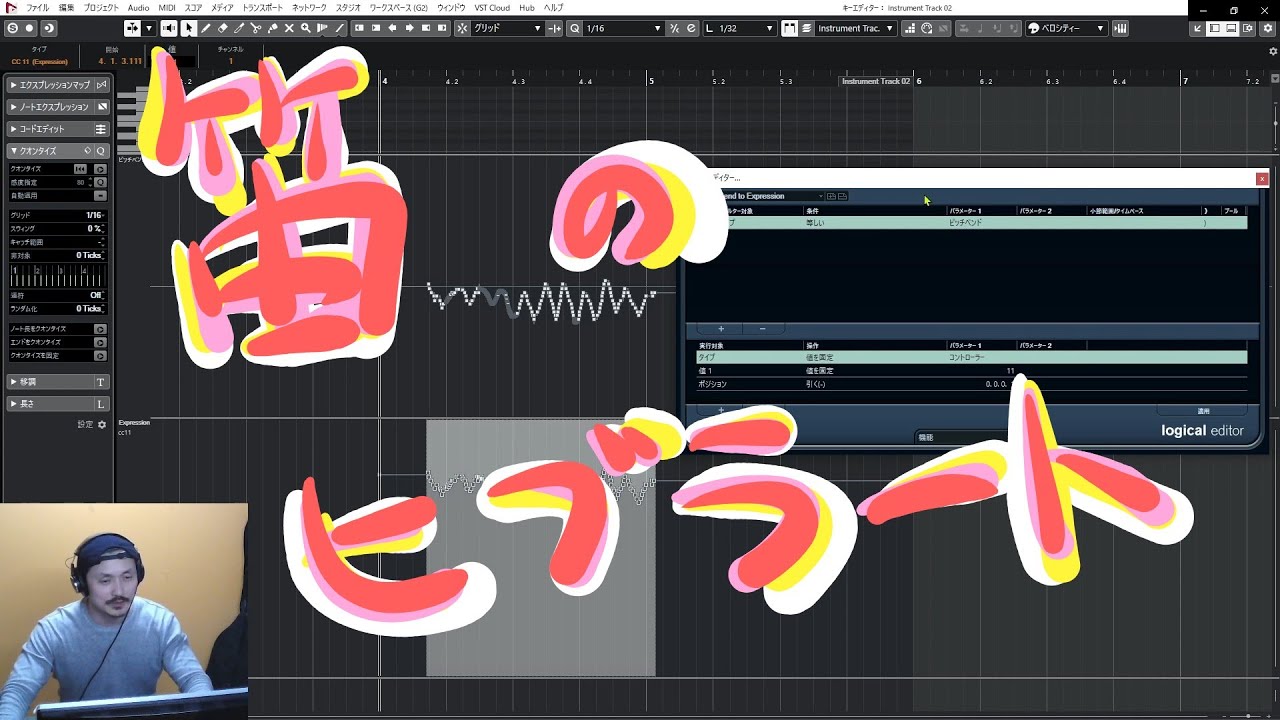The width and height of the screenshot is (1280, 720).
Task: Toggle Auto-Scroll in the toolbar
Action: [x=132, y=28]
